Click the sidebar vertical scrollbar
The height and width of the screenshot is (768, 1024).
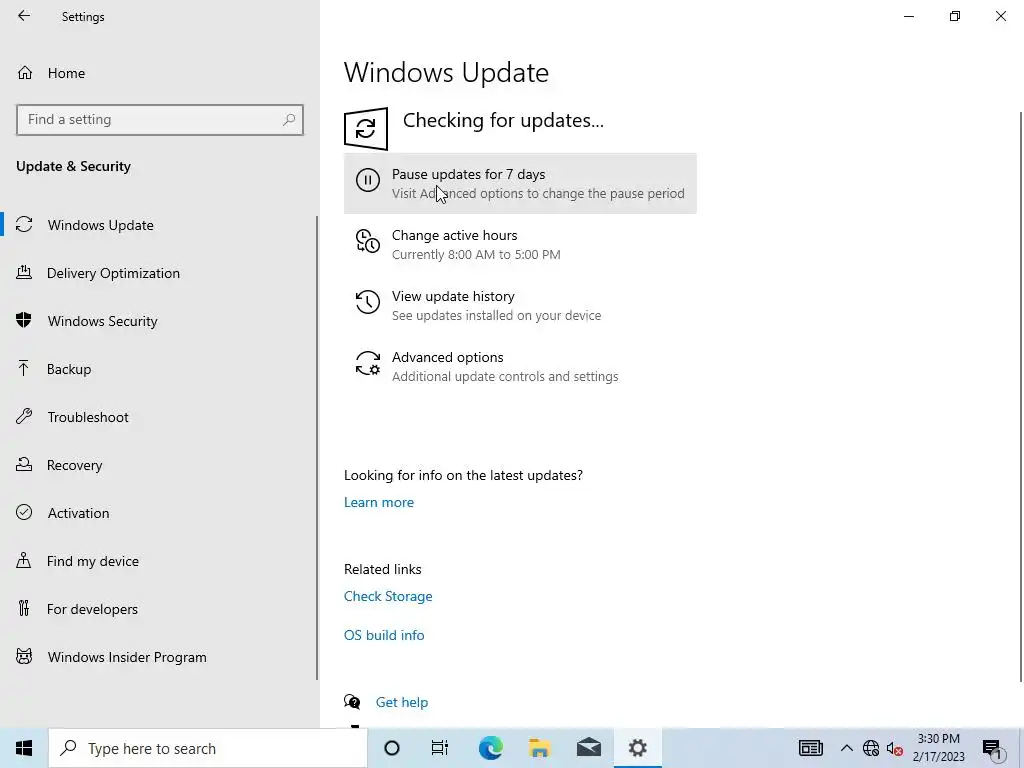pyautogui.click(x=317, y=448)
